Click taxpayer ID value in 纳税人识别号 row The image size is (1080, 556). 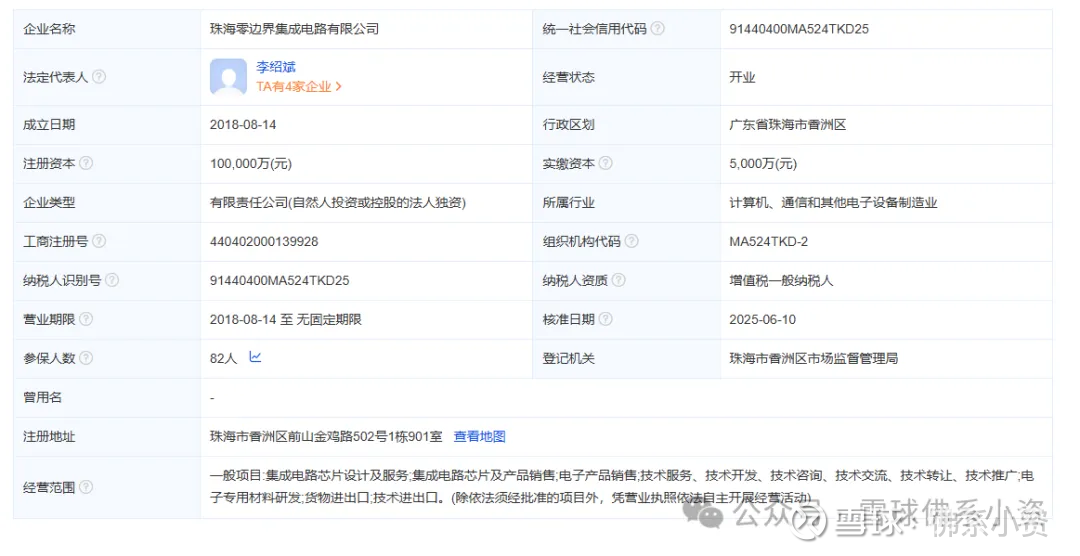tap(280, 280)
